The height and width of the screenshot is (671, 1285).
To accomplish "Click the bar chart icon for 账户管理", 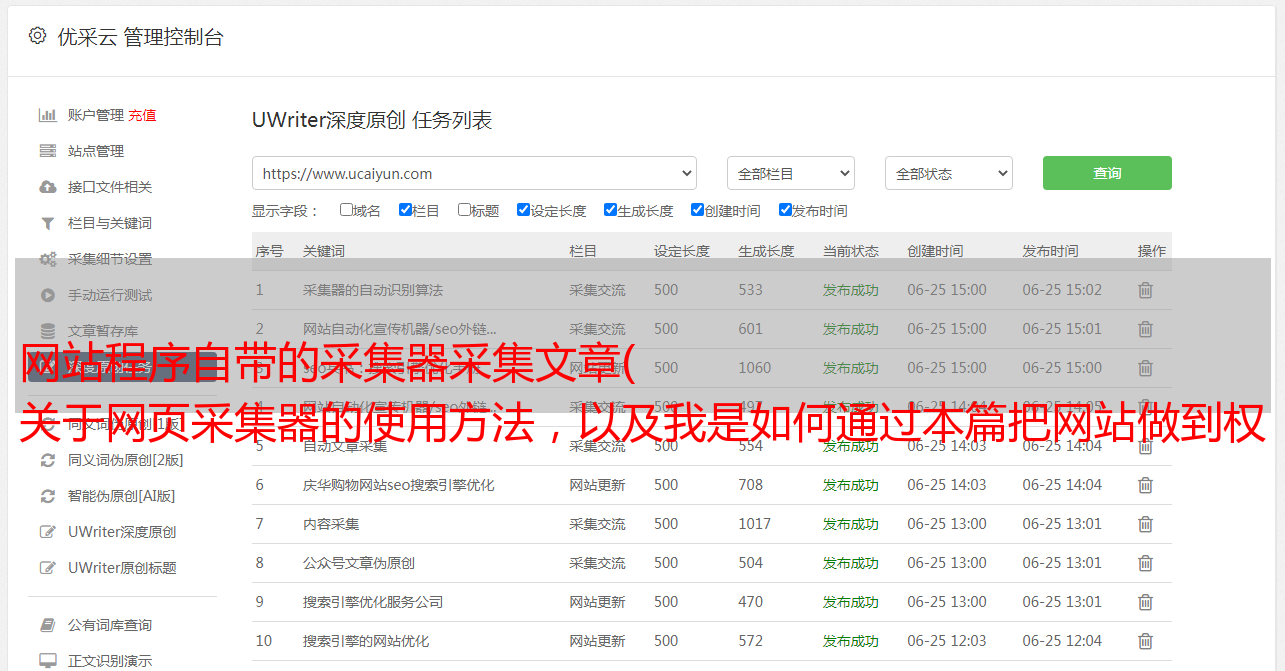I will coord(47,115).
